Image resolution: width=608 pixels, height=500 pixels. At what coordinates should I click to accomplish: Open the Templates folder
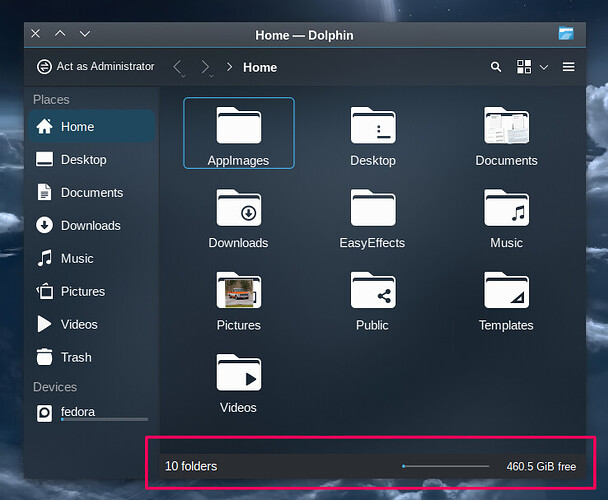click(x=506, y=301)
